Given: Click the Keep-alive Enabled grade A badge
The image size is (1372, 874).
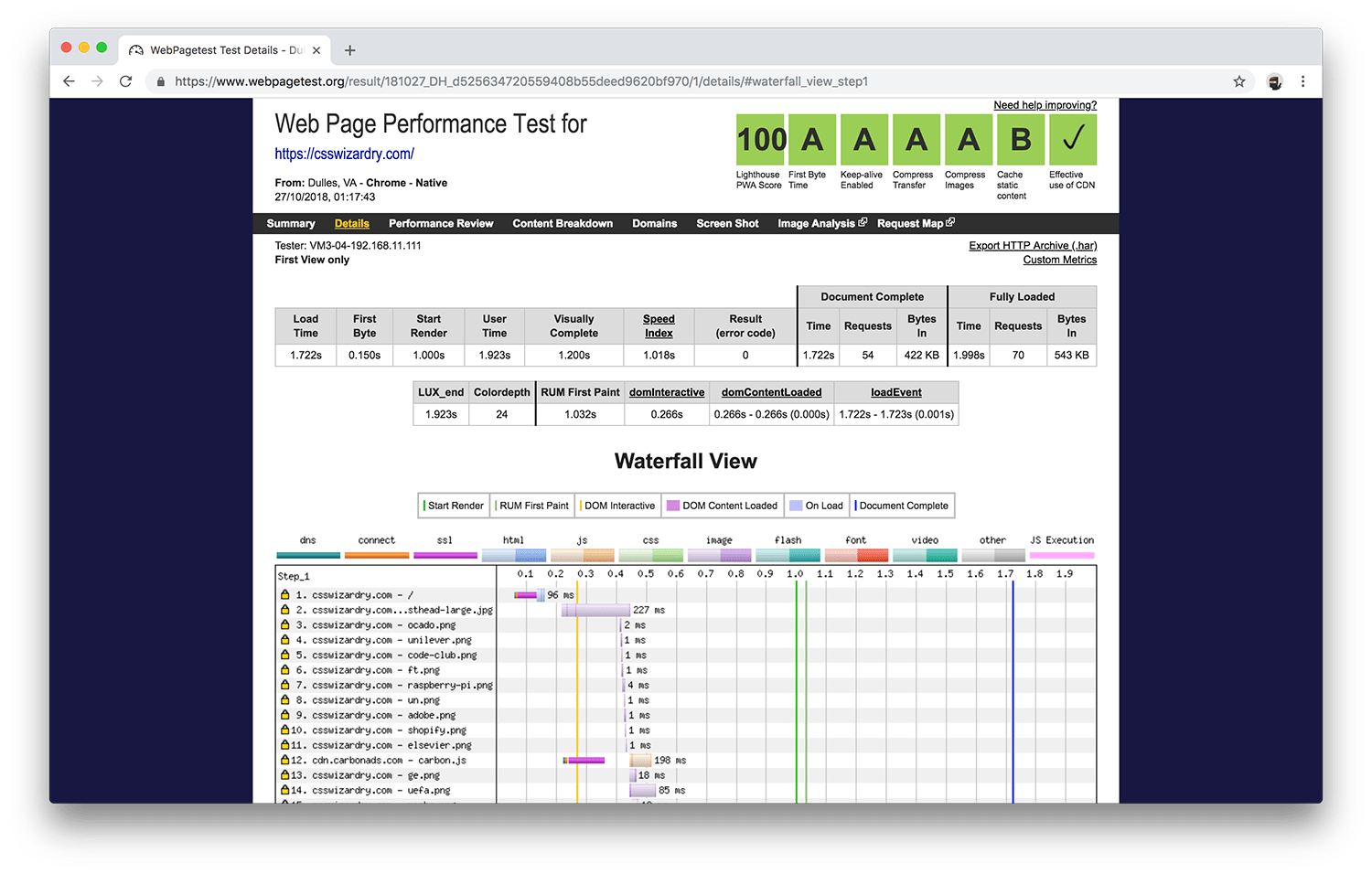Looking at the screenshot, I should (864, 140).
